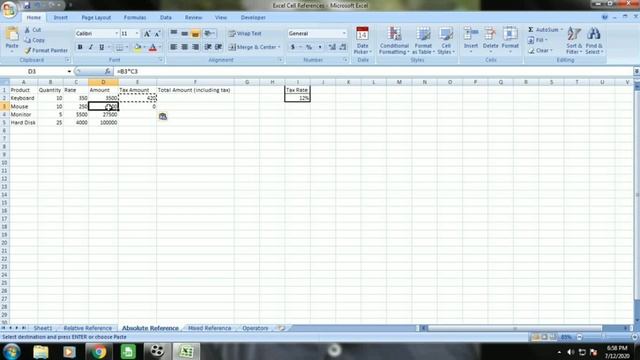Open the Name Box dropdown arrow
This screenshot has width=640, height=360.
(69, 71)
